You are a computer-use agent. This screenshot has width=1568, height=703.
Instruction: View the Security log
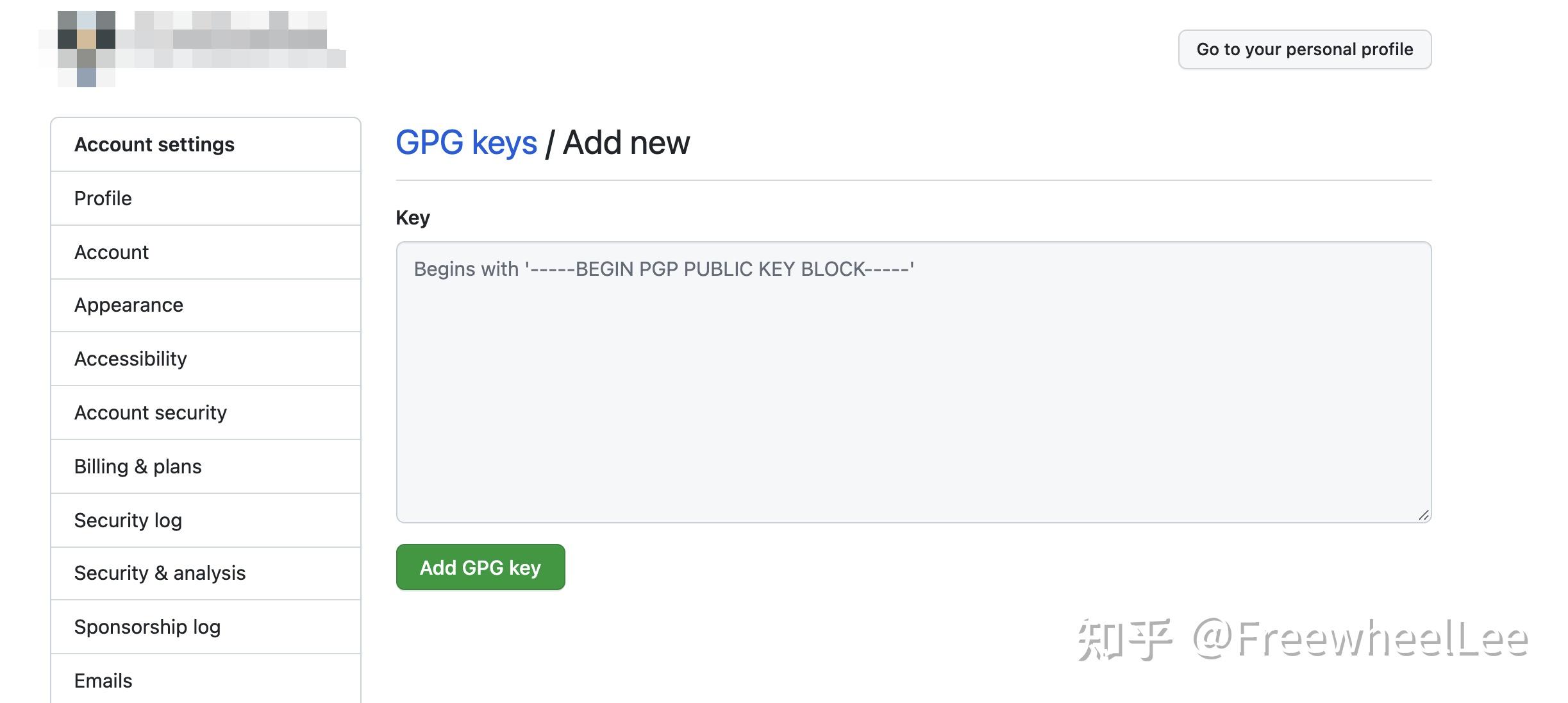tap(128, 520)
